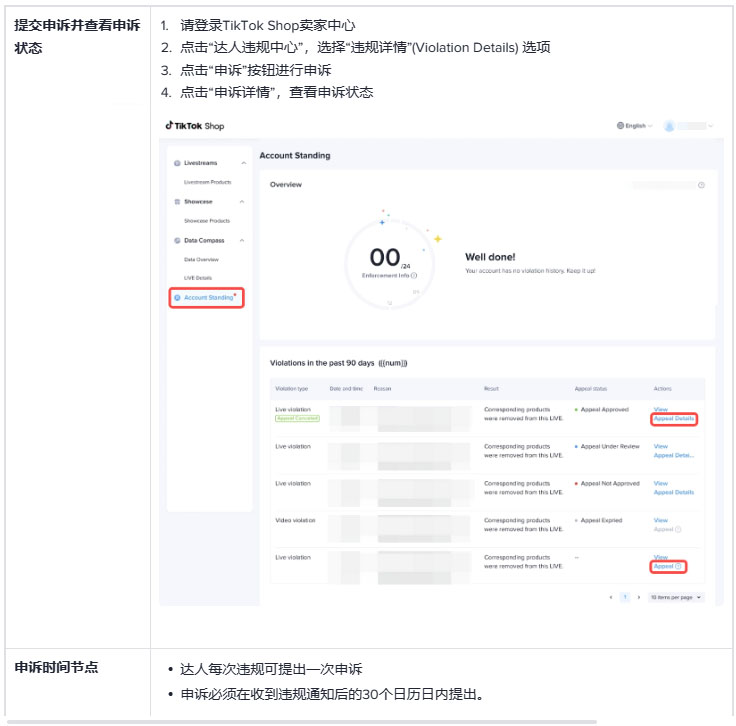
Task: Click Appeal link in the last violation row
Action: pyautogui.click(x=665, y=567)
